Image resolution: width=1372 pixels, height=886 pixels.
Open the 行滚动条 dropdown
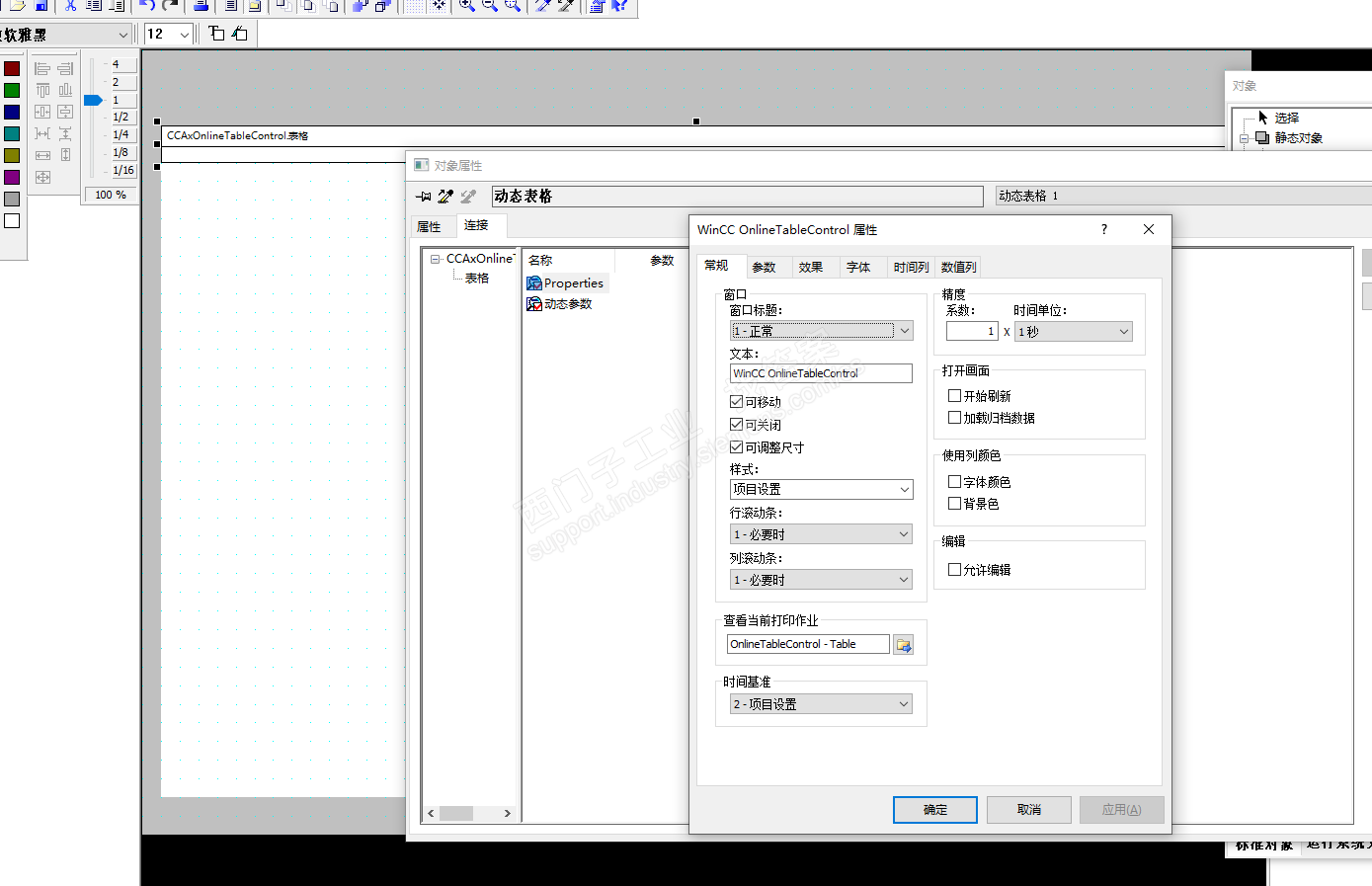coord(821,534)
